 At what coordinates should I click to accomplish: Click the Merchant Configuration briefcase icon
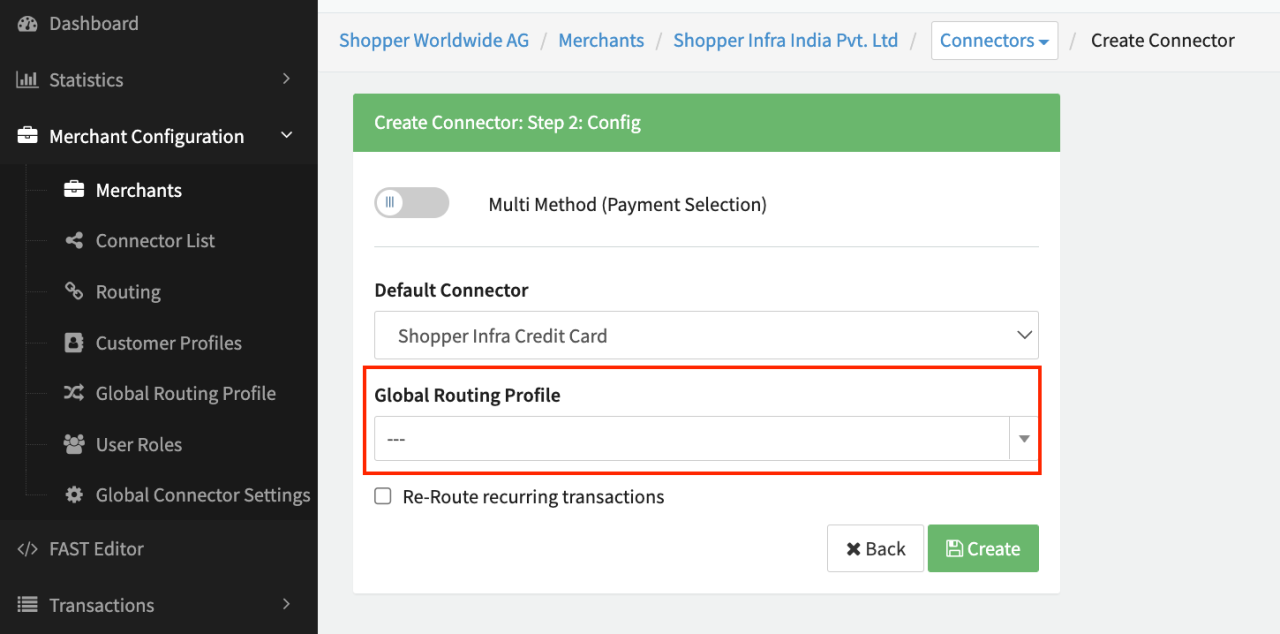[27, 136]
